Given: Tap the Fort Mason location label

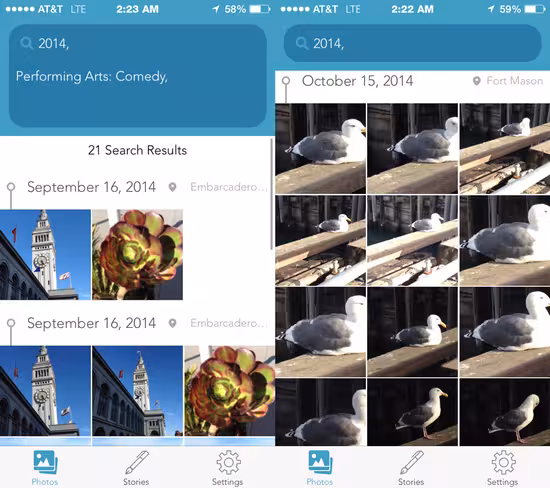Looking at the screenshot, I should pos(515,81).
